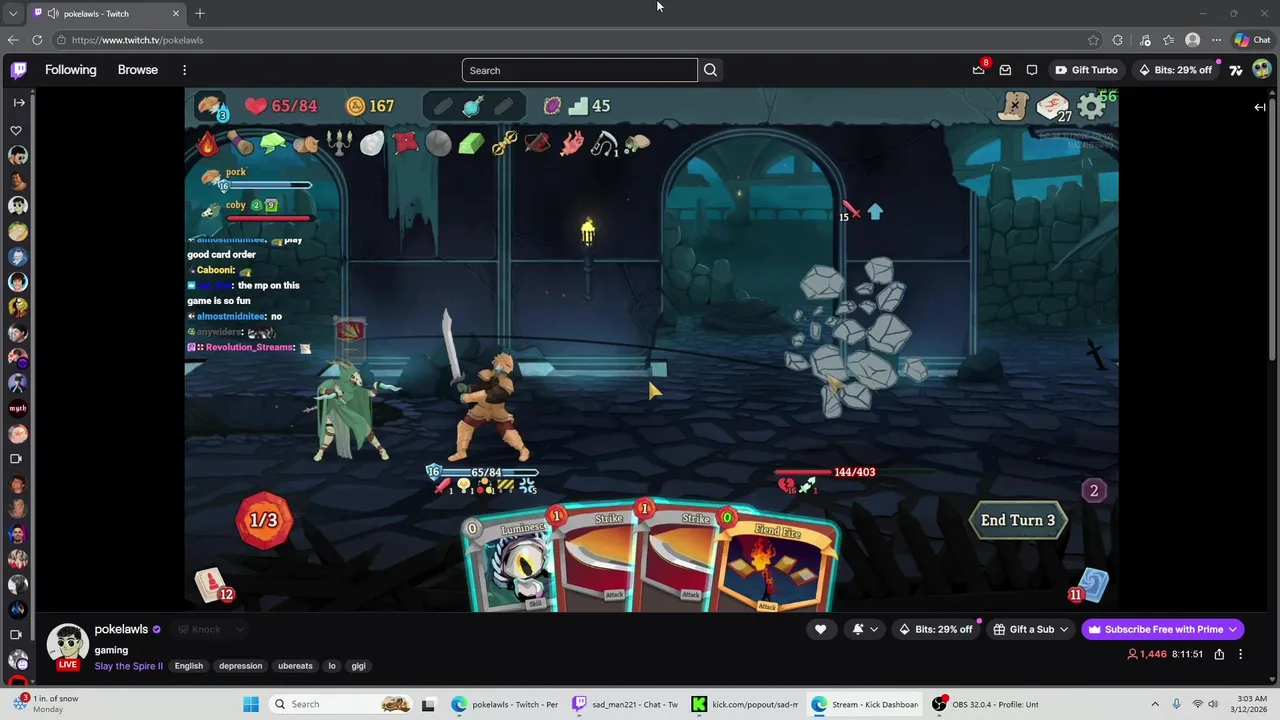Click the heart icon in the sidebar
This screenshot has height=720, width=1280.
click(x=16, y=130)
